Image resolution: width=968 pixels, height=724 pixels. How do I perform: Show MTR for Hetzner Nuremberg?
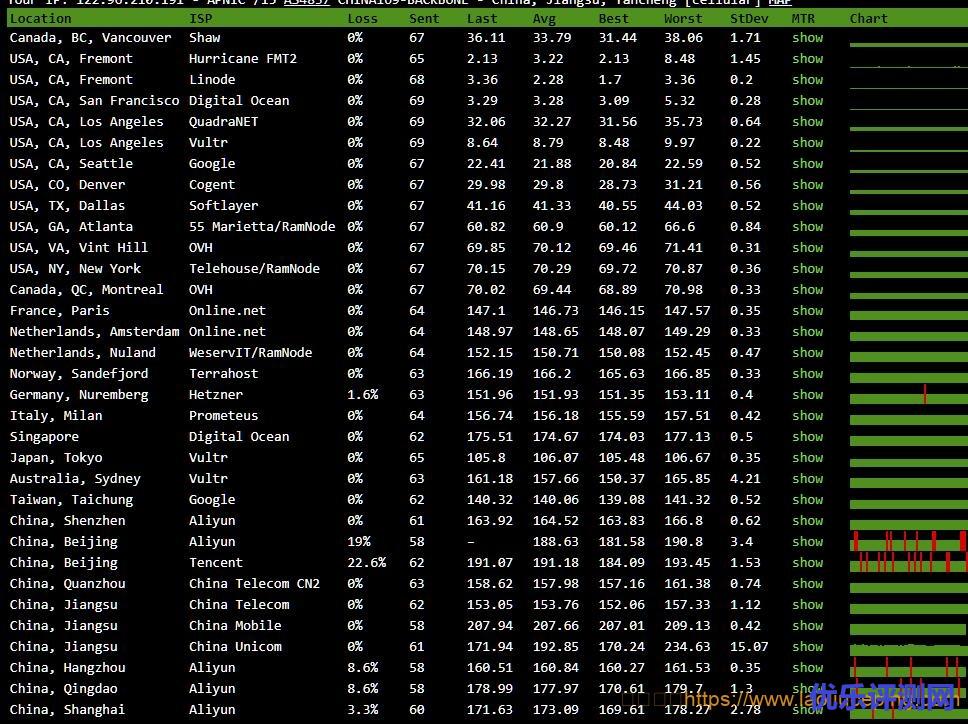807,395
